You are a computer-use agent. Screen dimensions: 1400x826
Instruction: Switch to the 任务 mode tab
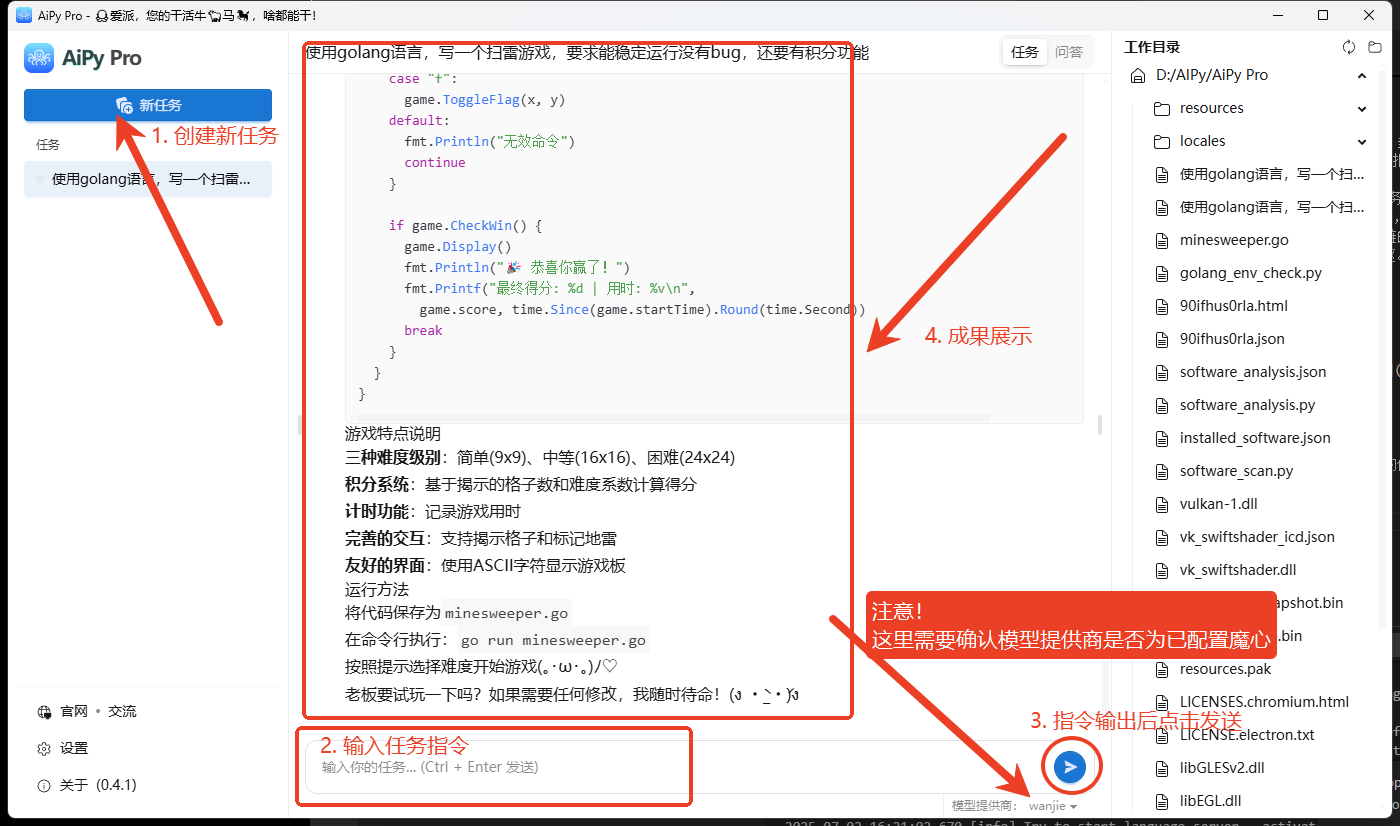point(1025,52)
